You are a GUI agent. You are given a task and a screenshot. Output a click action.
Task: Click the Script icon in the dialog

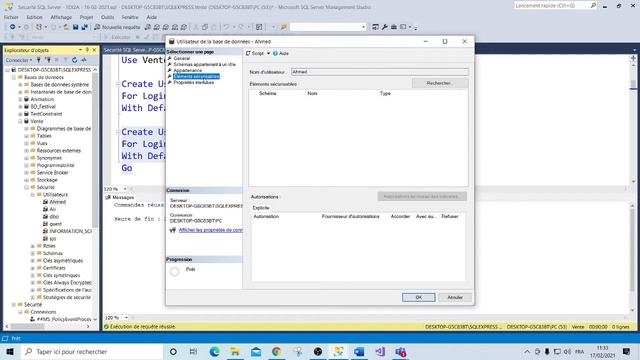coord(248,53)
